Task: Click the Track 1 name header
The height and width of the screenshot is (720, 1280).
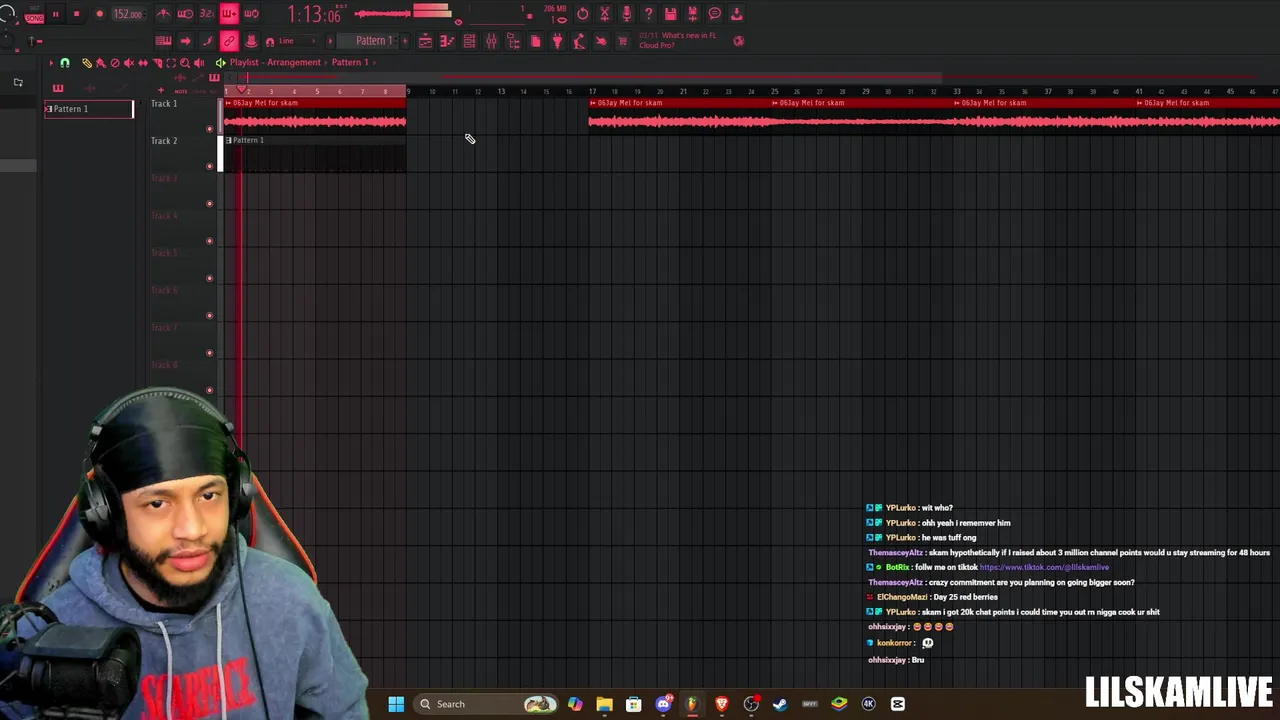Action: 165,104
